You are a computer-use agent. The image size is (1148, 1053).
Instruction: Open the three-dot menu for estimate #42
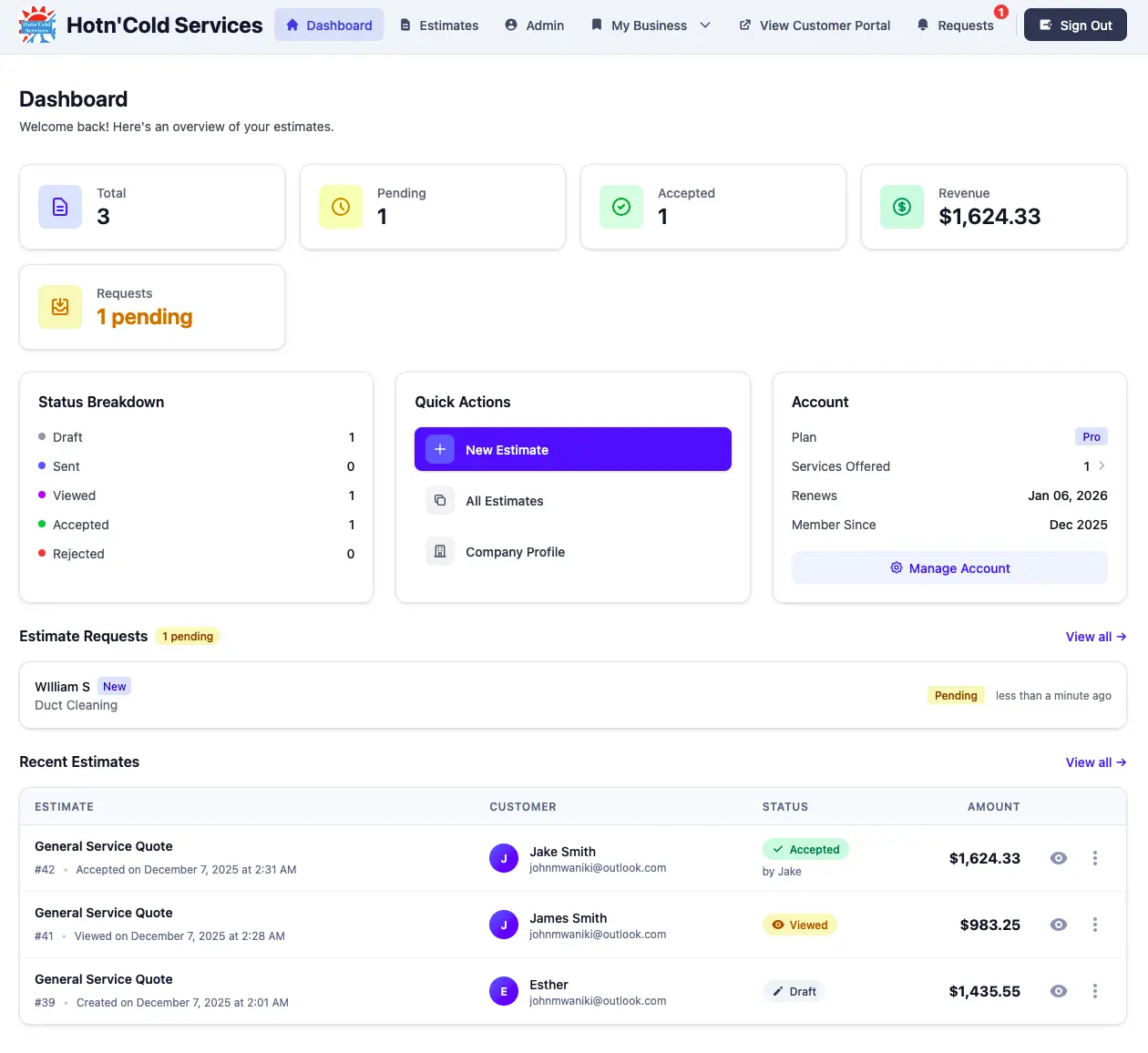(1094, 858)
